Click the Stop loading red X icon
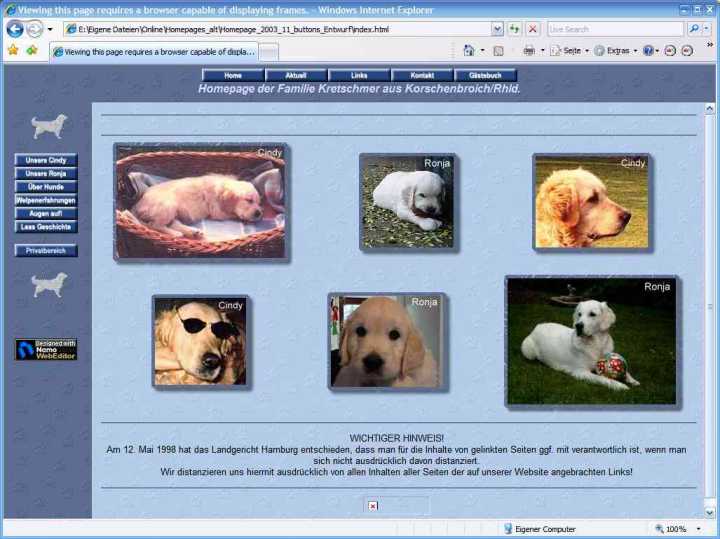 coord(532,29)
